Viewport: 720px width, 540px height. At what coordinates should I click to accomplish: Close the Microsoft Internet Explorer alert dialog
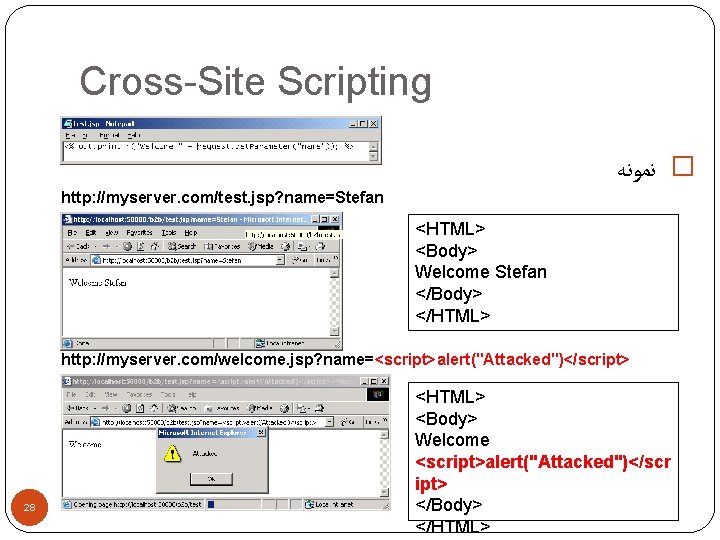pos(261,433)
